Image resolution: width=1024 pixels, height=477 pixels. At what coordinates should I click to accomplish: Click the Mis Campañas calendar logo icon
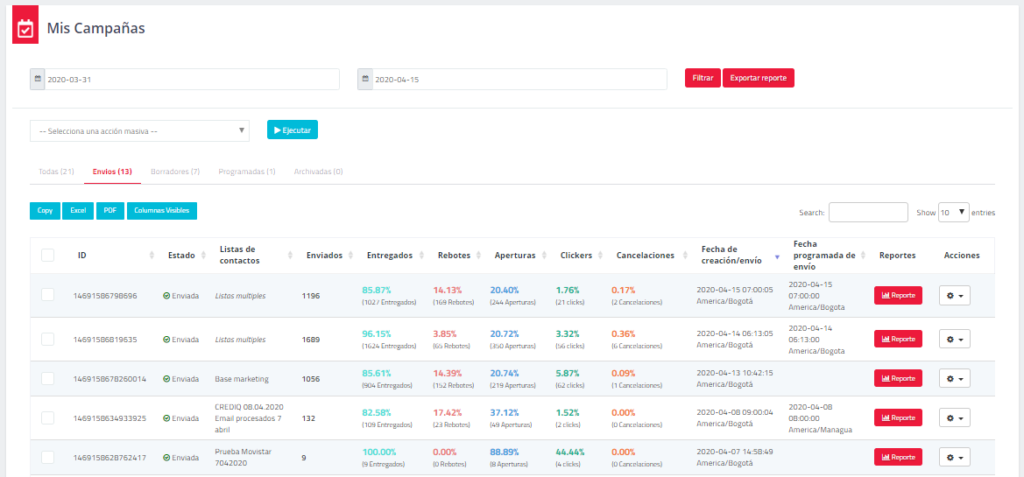(25, 28)
